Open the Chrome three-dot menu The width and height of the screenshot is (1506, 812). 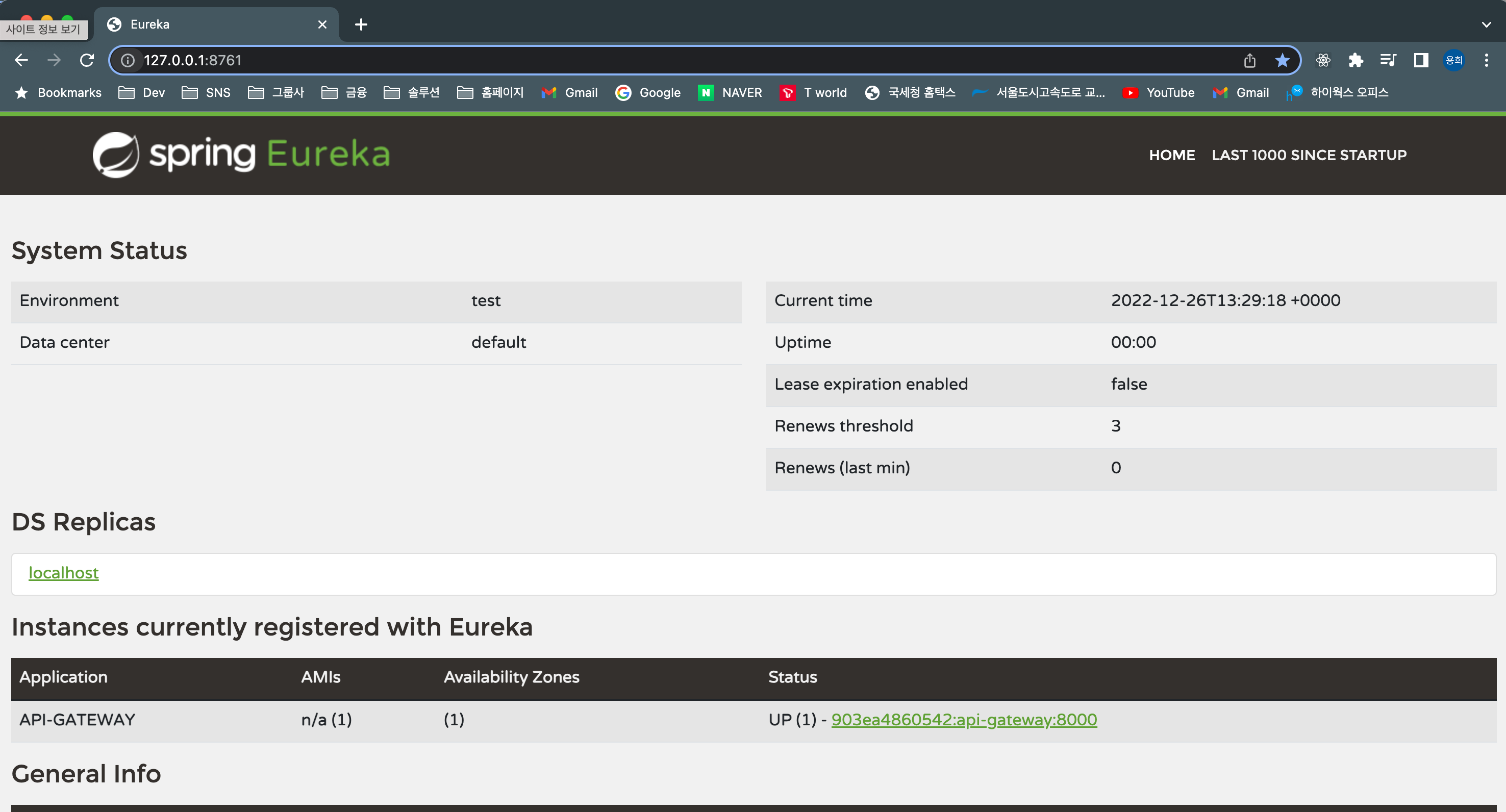coord(1486,60)
